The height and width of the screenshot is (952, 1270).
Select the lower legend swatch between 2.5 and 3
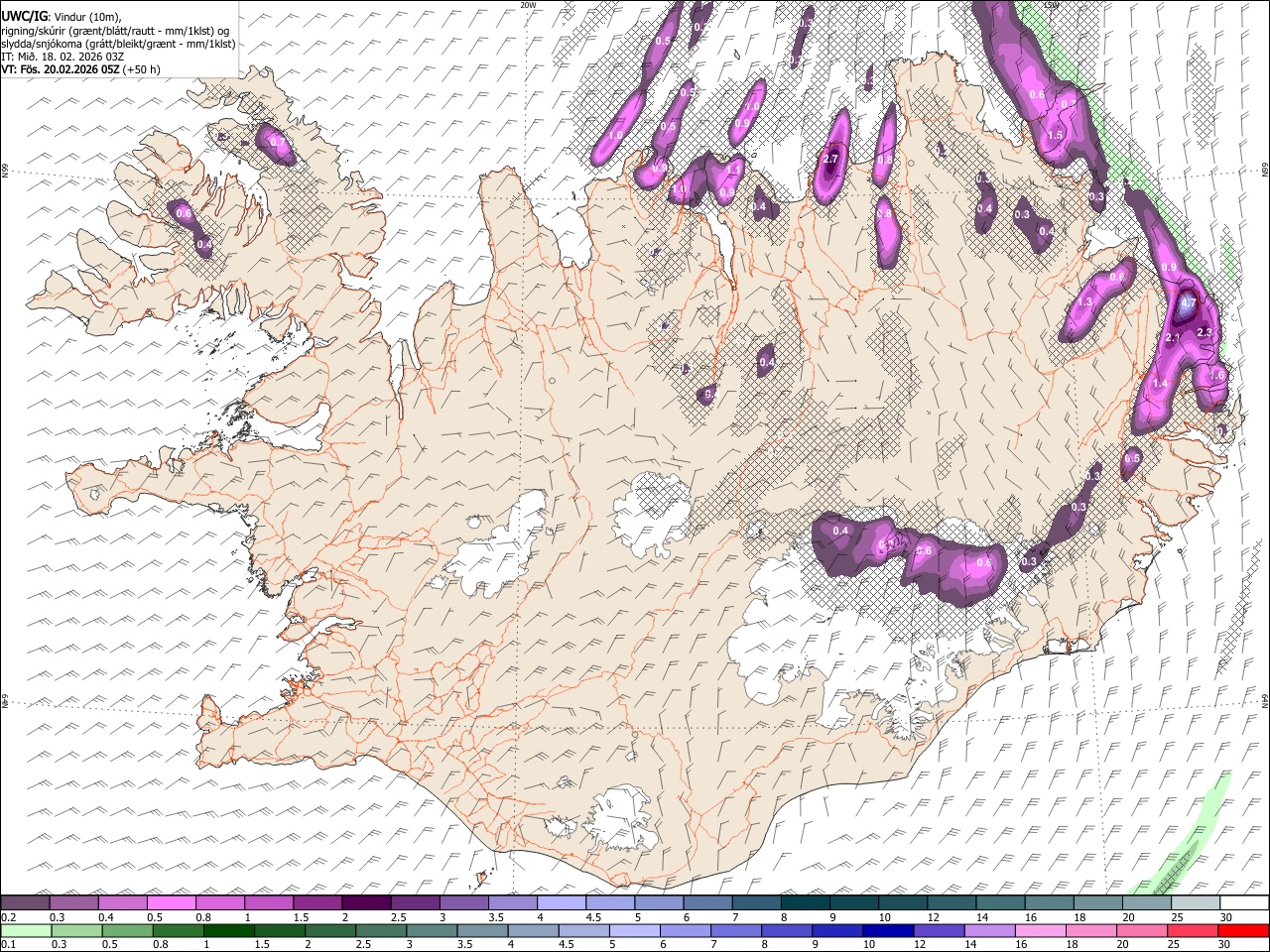[382, 930]
